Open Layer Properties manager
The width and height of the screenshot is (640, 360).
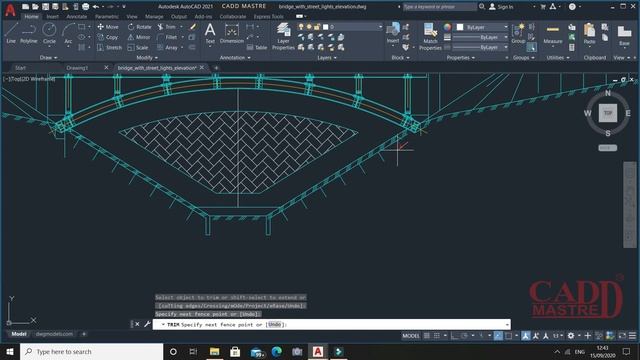[283, 36]
